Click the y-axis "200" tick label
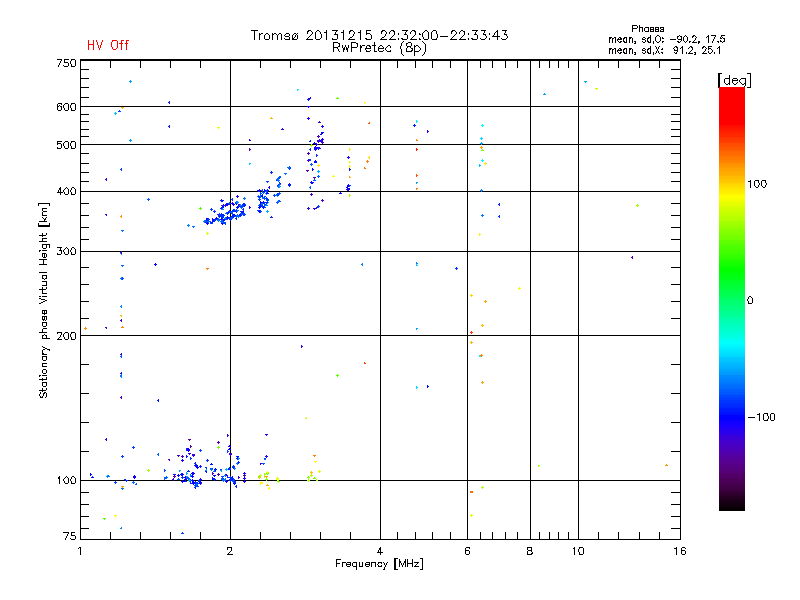Screen dimensions: 800x600 (66, 336)
